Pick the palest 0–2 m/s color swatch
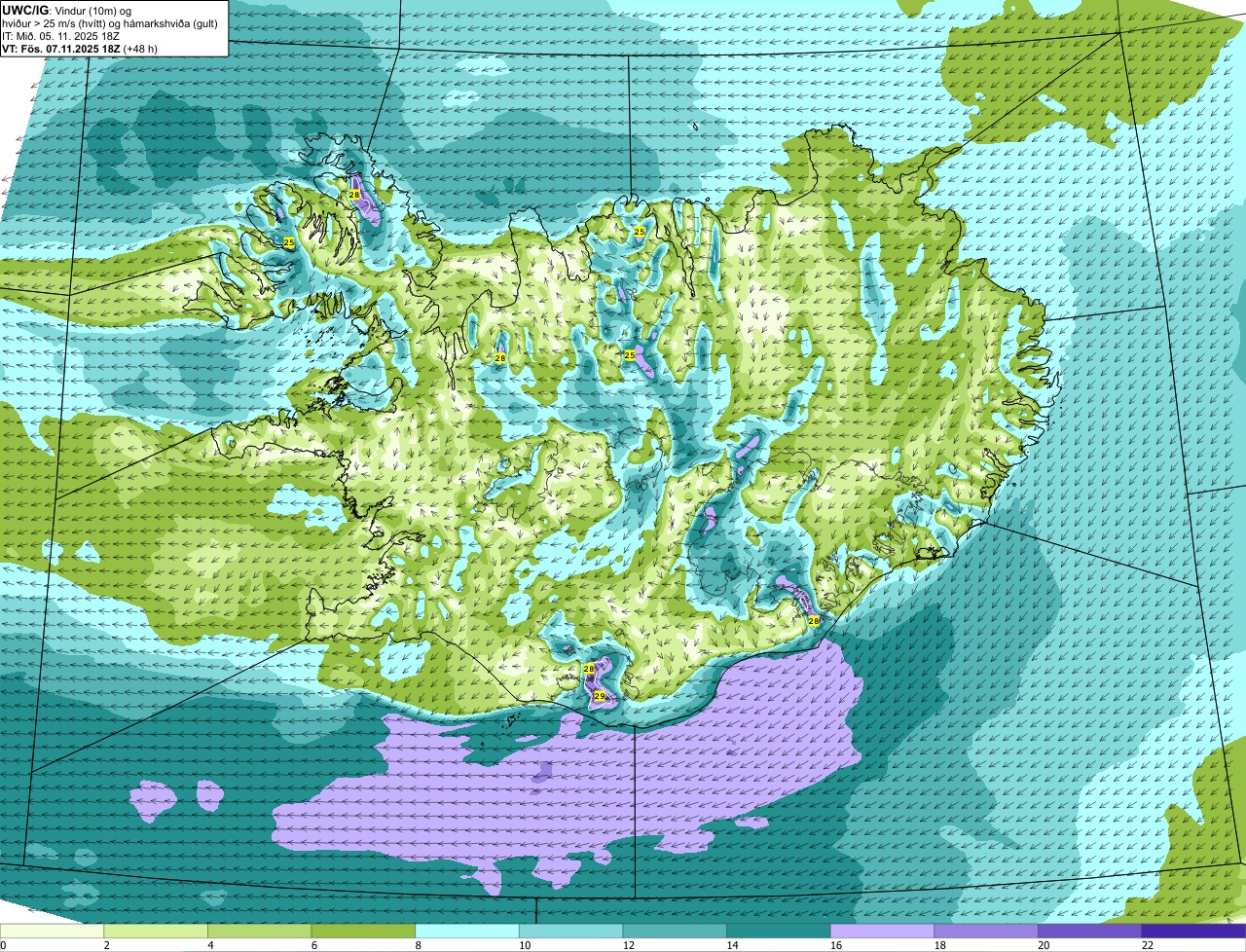The width and height of the screenshot is (1246, 952). point(52,931)
